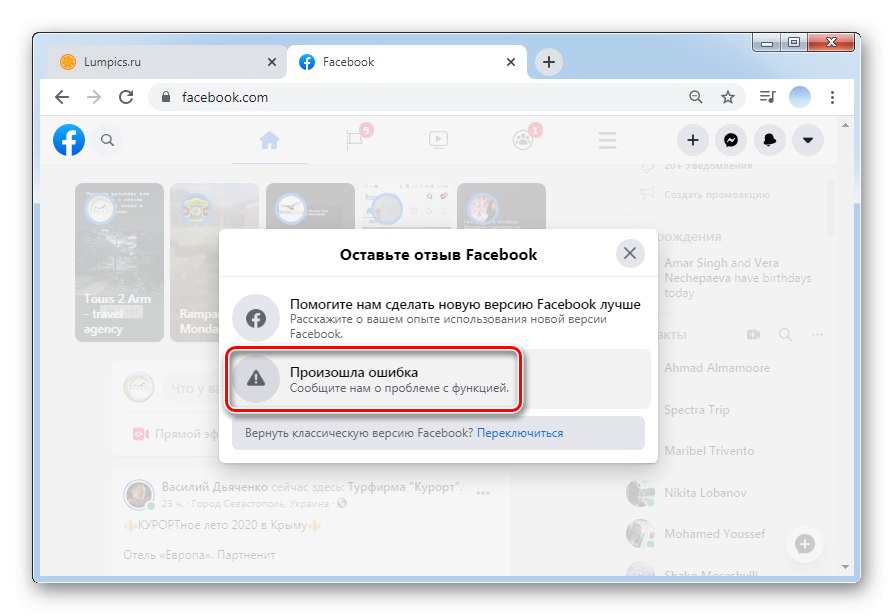The height and width of the screenshot is (616, 894).
Task: Go to the Home feed icon
Action: tap(269, 140)
